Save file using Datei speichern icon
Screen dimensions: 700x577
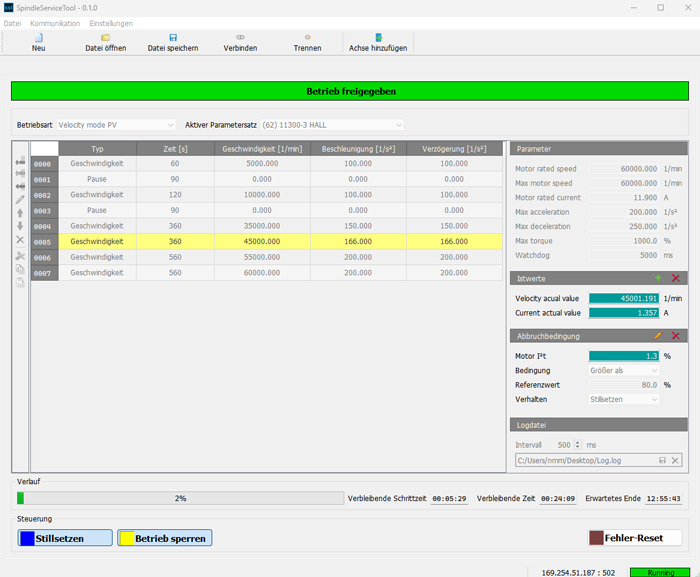(x=173, y=38)
